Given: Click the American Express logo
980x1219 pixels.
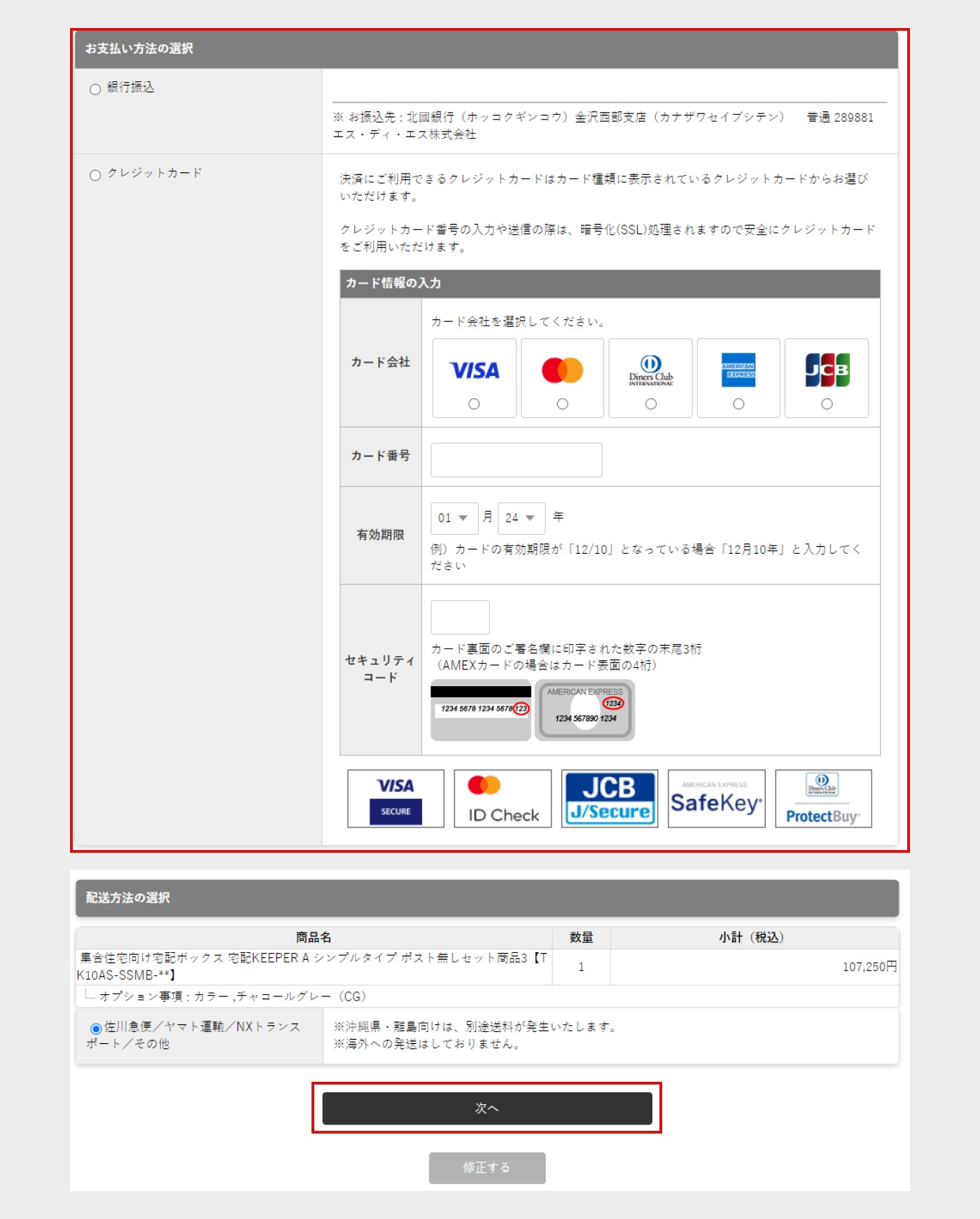Looking at the screenshot, I should (x=738, y=370).
